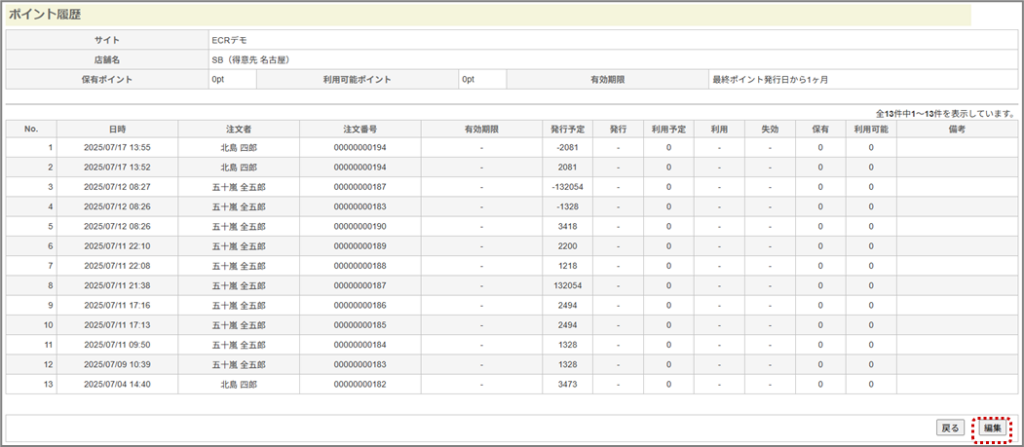Viewport: 1024px width, 447px height.
Task: Select order number 00000000182
Action: pos(360,384)
